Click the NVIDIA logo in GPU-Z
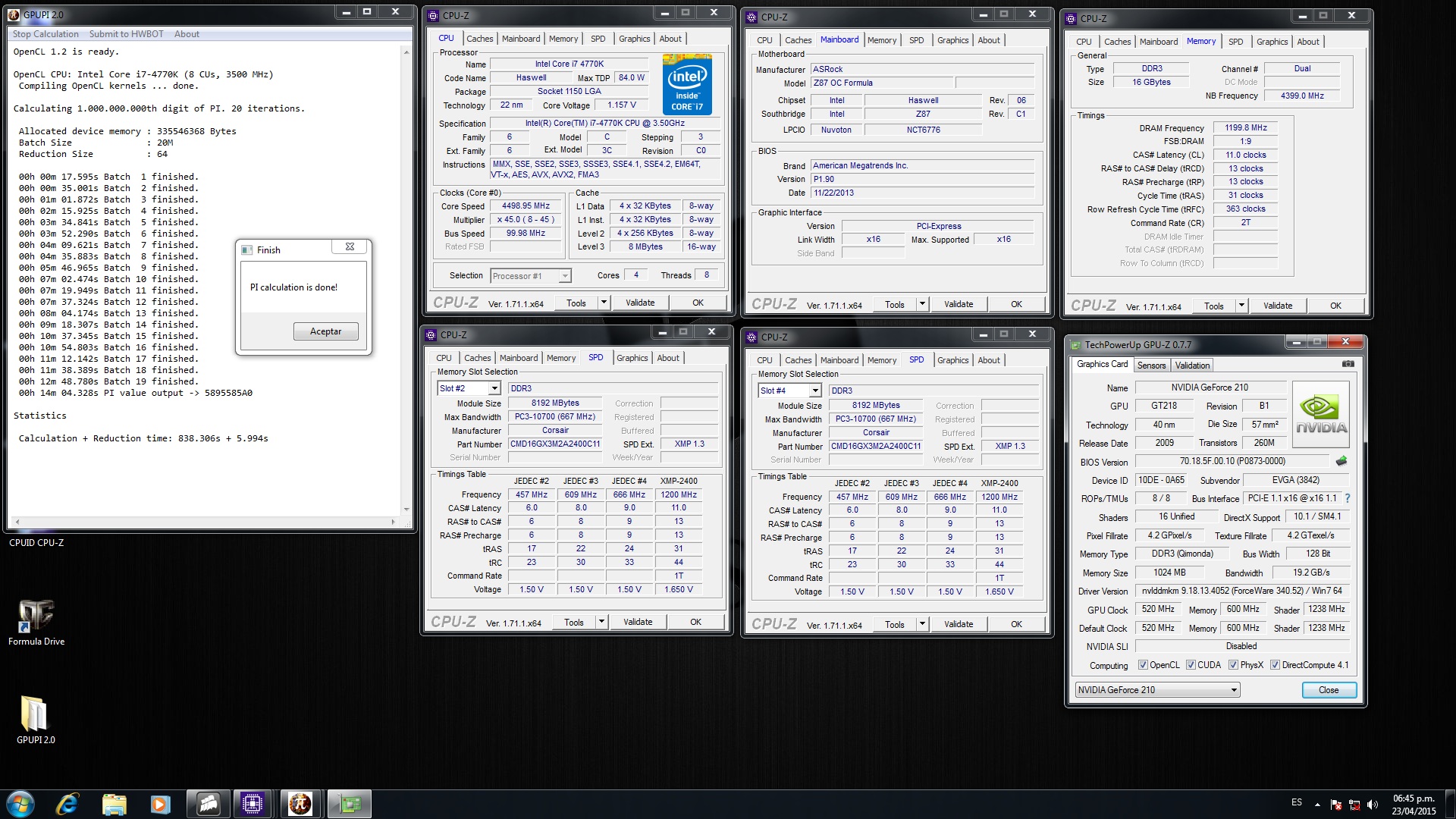Image resolution: width=1456 pixels, height=819 pixels. [1321, 414]
